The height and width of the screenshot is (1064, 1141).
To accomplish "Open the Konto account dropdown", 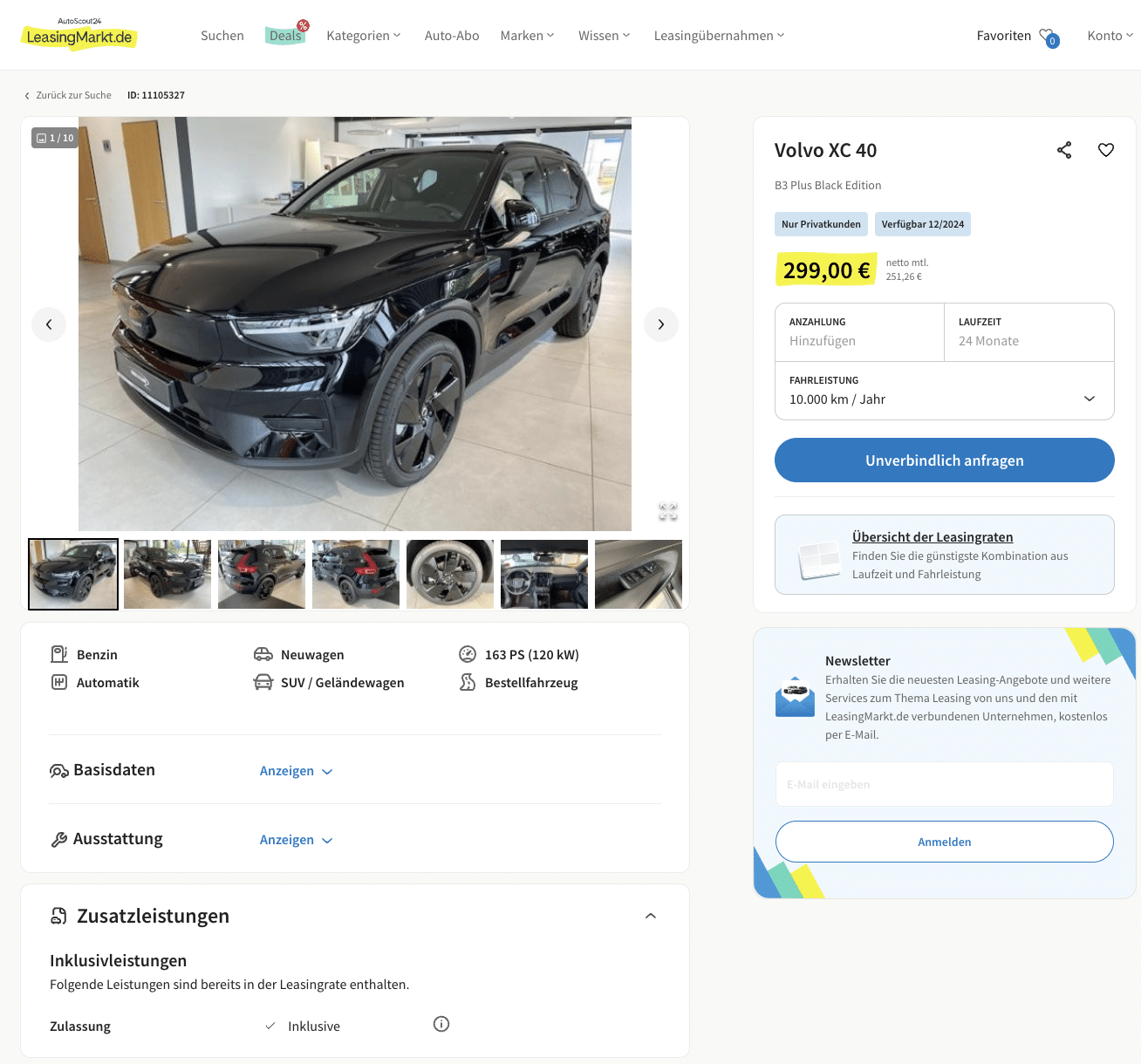I will click(1110, 36).
